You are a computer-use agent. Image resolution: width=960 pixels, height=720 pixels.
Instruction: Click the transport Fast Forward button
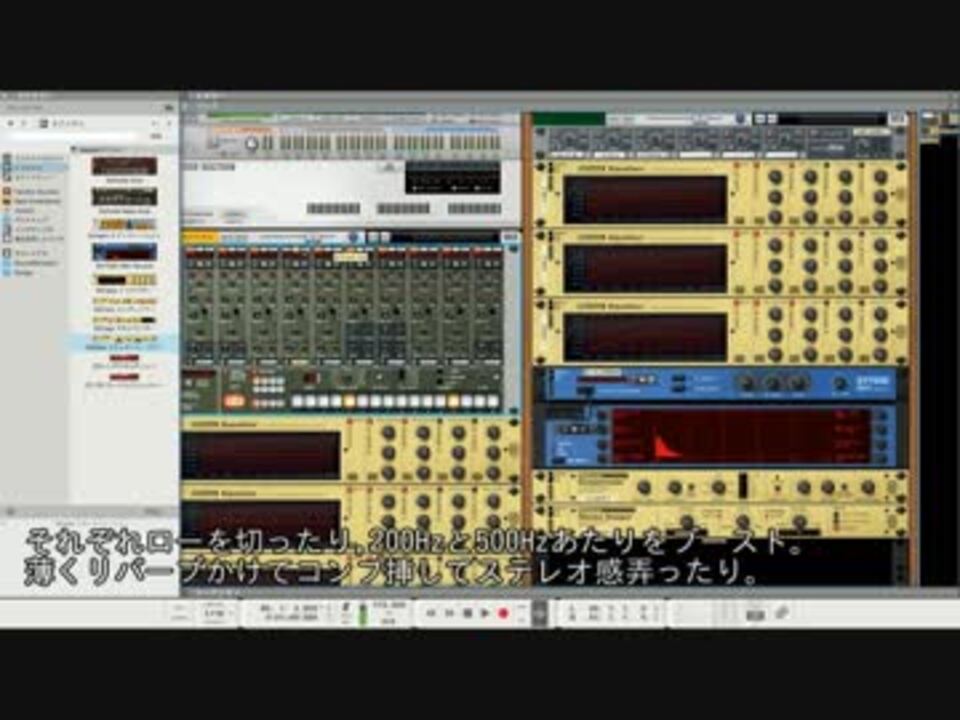pyautogui.click(x=449, y=612)
